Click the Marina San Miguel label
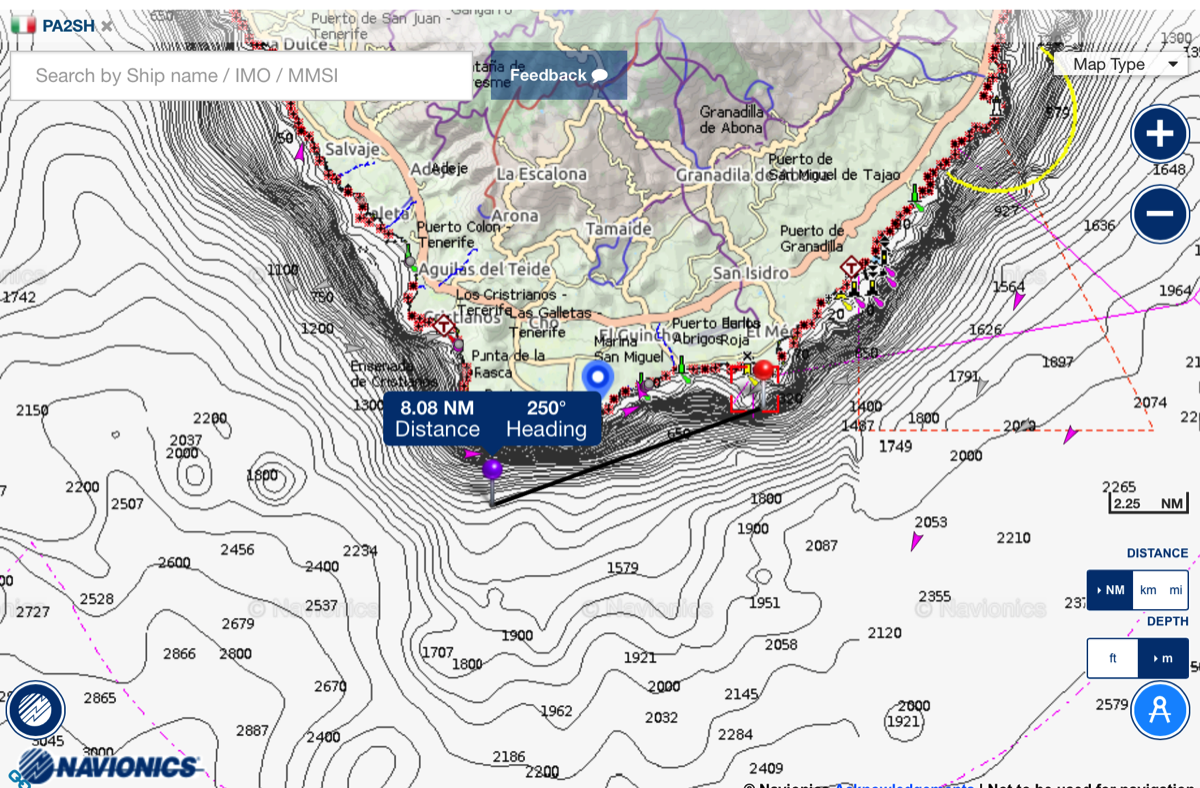The height and width of the screenshot is (788, 1200). point(627,349)
